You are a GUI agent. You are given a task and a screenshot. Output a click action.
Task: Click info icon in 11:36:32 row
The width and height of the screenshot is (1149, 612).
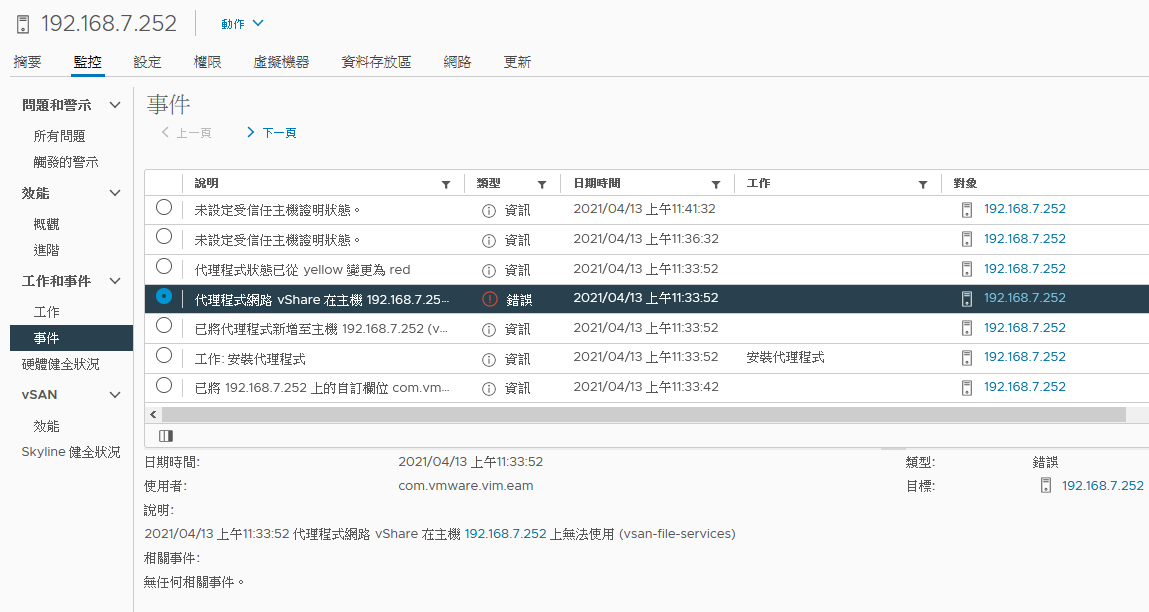pyautogui.click(x=489, y=241)
